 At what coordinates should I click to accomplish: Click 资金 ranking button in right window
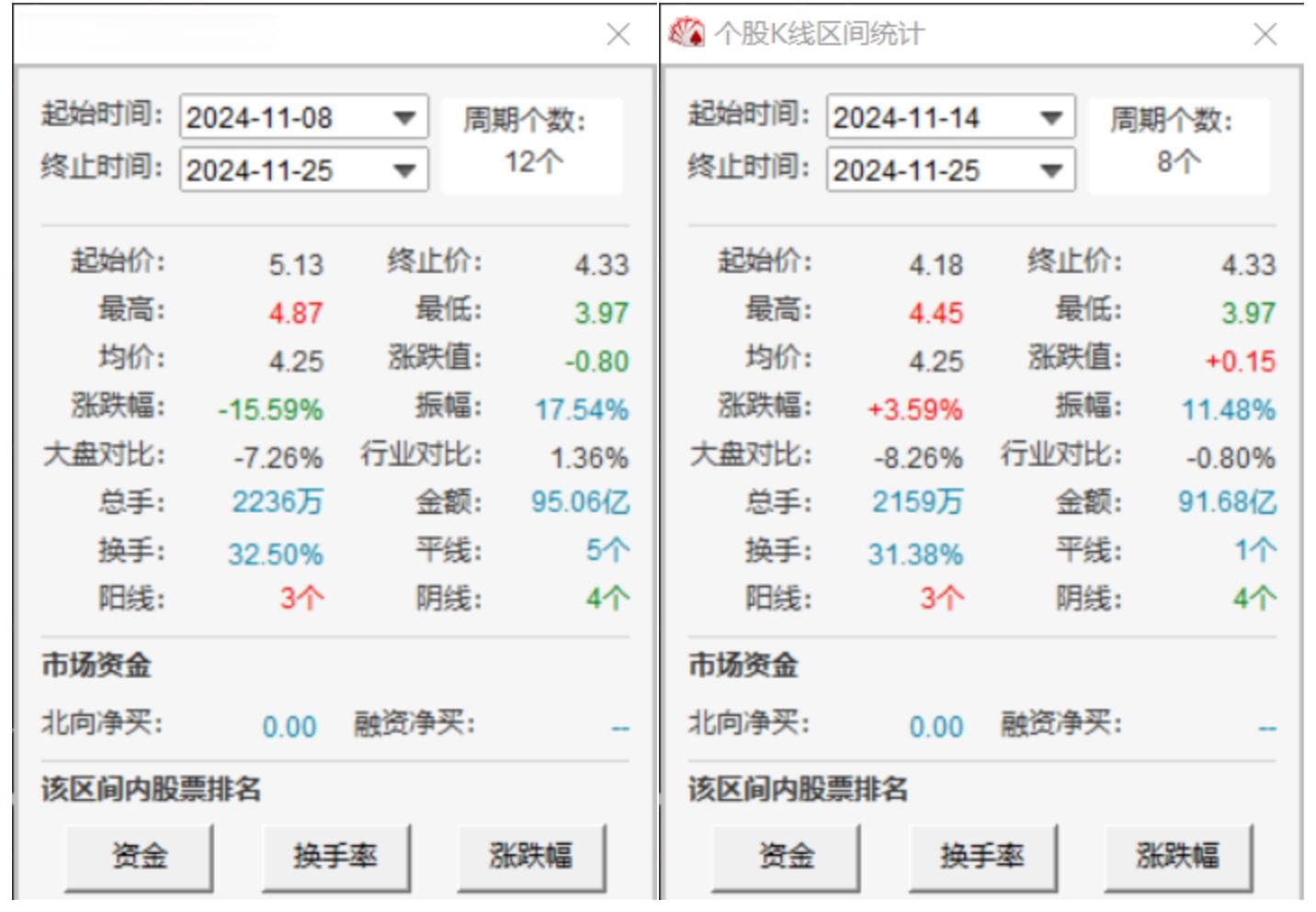[x=787, y=857]
